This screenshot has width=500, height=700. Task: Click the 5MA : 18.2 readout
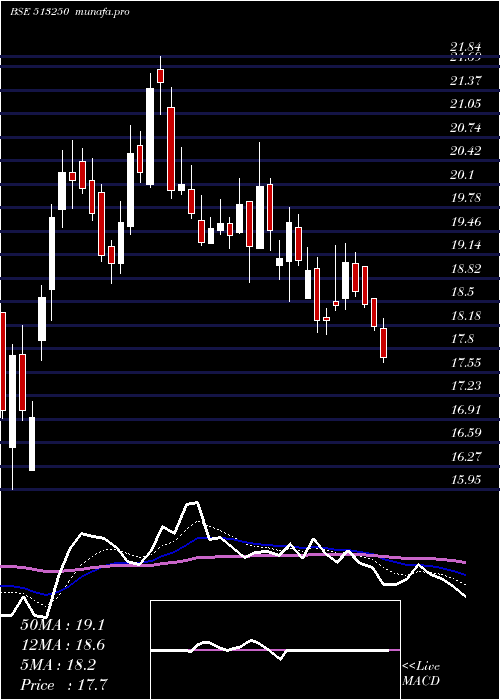click(58, 665)
